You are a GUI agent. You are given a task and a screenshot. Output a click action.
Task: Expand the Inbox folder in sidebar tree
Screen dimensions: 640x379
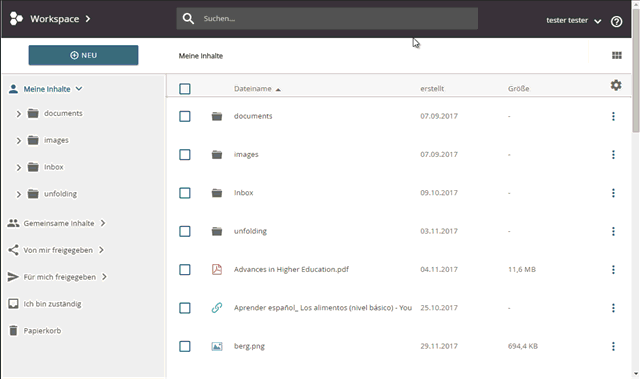(18, 168)
